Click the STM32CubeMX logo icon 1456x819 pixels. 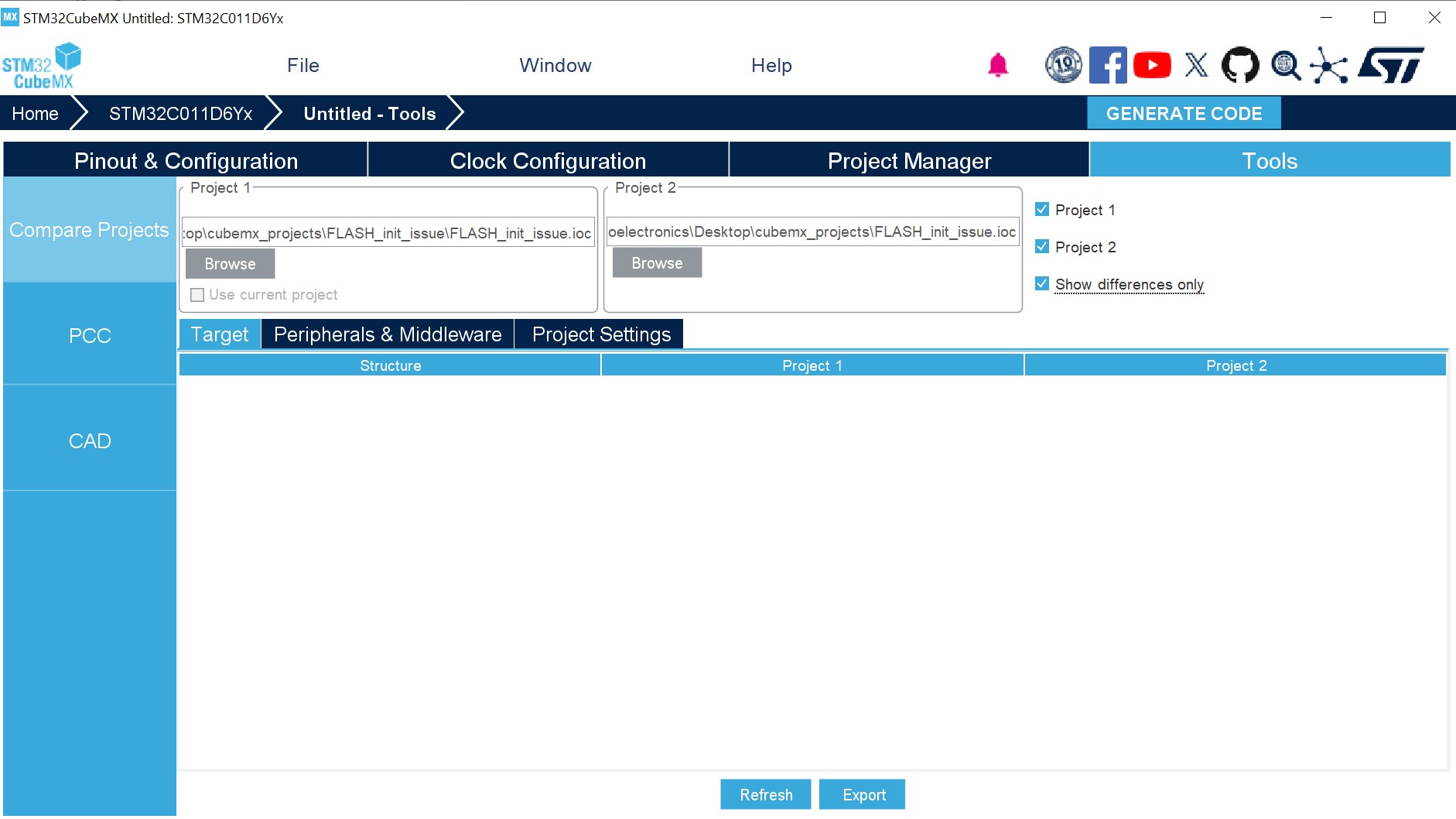pyautogui.click(x=42, y=66)
